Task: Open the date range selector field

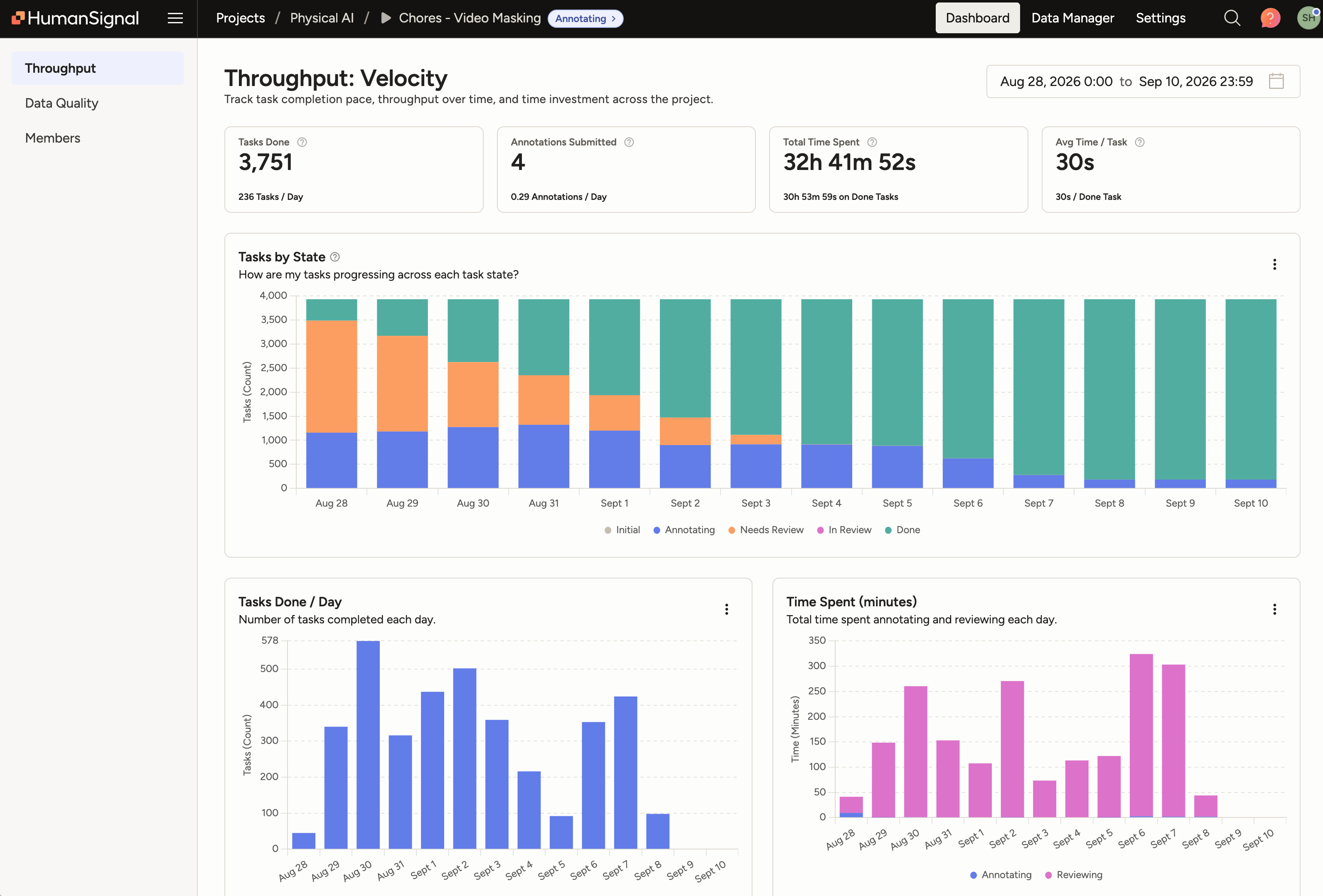Action: pyautogui.click(x=1143, y=81)
